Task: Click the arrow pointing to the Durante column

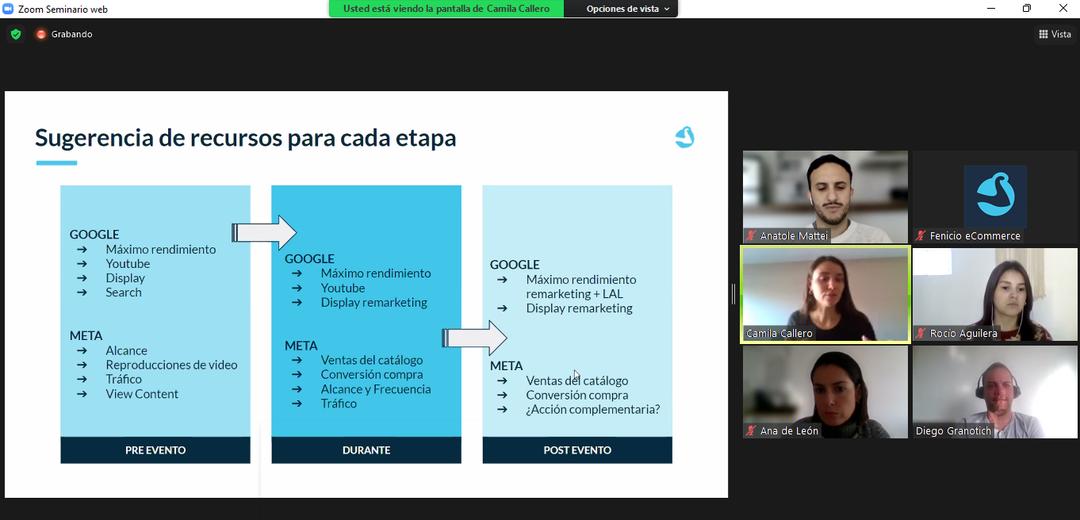Action: click(x=265, y=233)
